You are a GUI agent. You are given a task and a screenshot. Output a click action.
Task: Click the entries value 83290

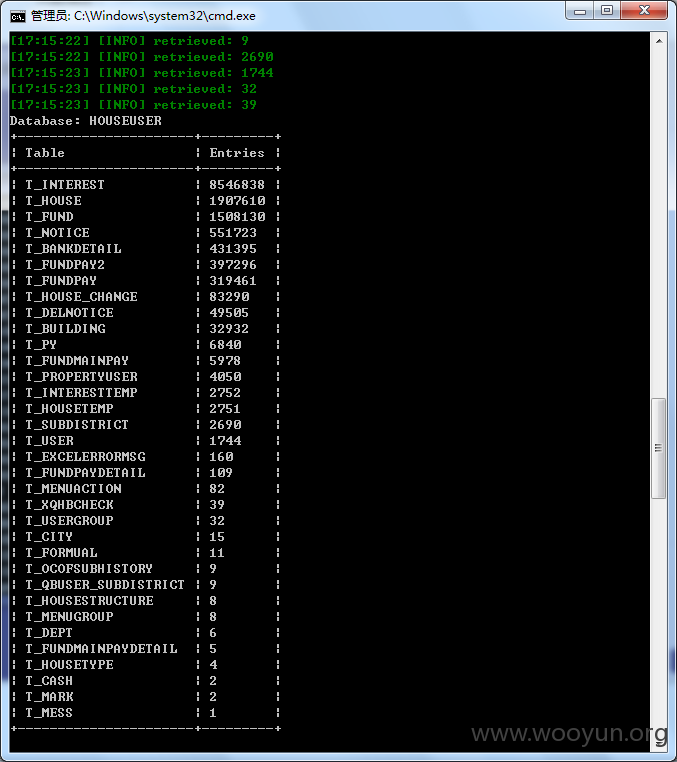(x=229, y=297)
